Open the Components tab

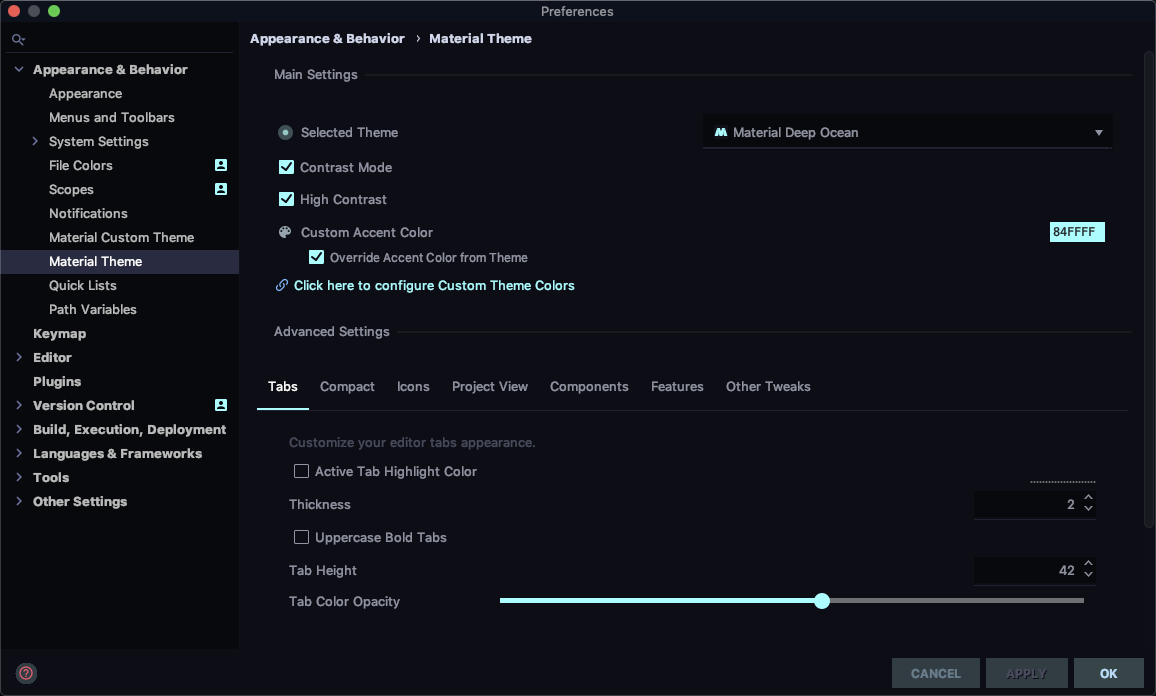[589, 386]
